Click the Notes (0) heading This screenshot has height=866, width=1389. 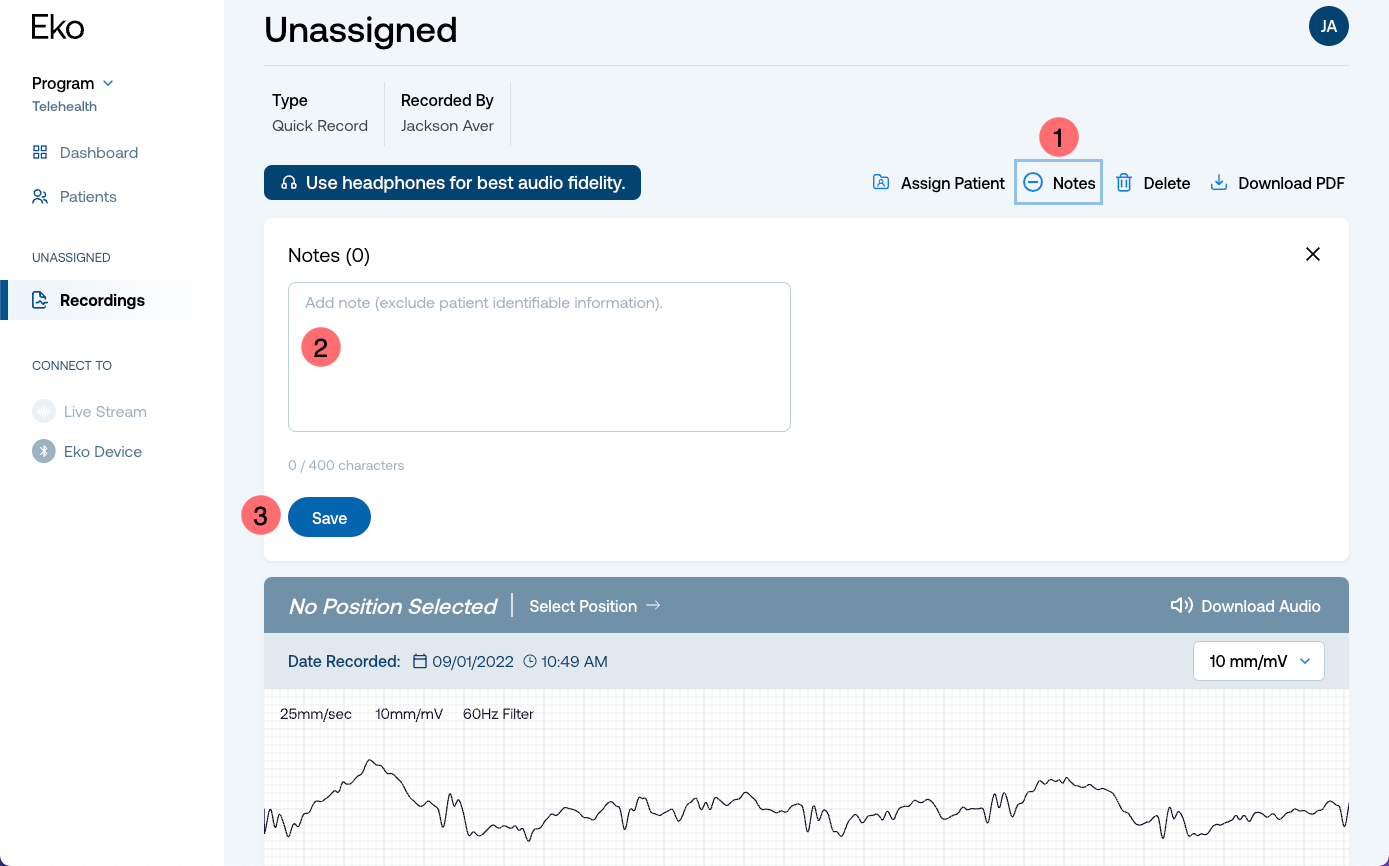point(329,255)
